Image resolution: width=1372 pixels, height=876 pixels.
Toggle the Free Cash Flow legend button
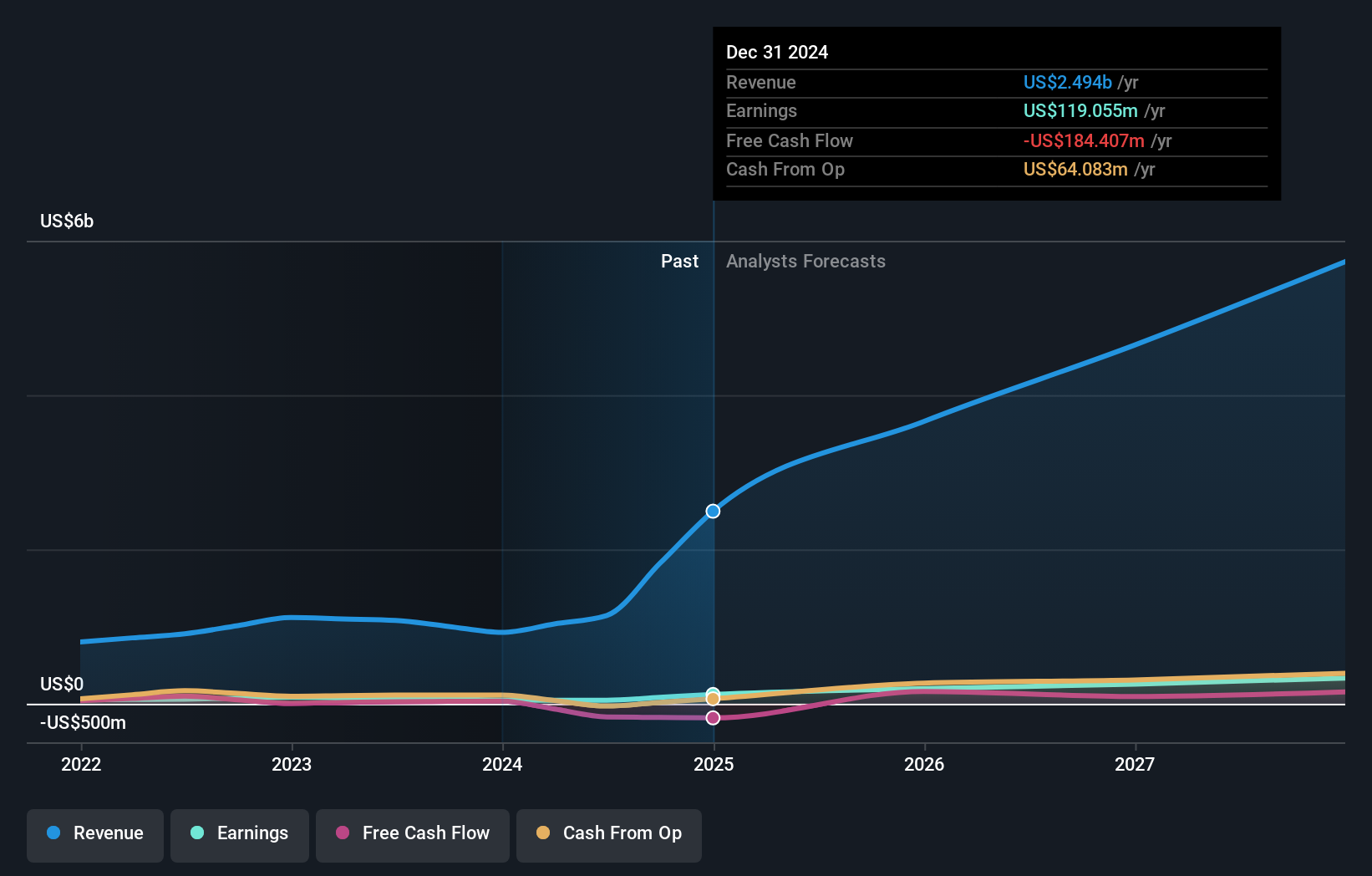pos(413,835)
